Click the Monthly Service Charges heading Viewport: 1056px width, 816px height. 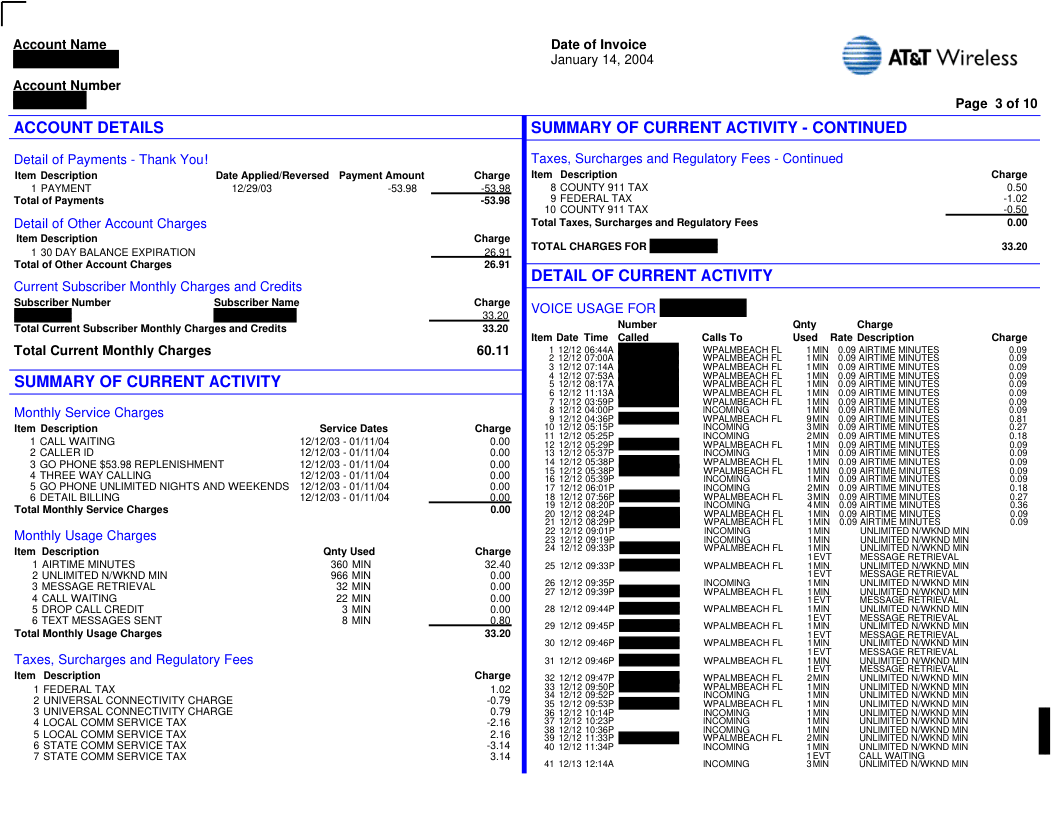(x=89, y=413)
